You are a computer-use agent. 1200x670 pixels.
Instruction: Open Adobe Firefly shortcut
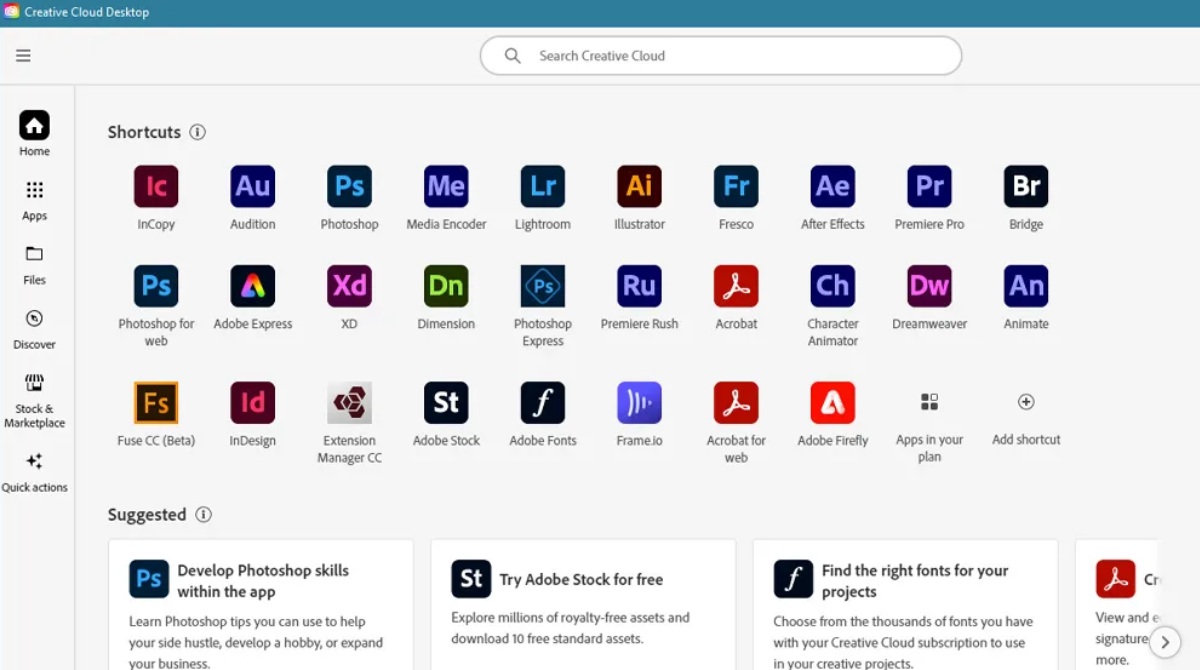[832, 403]
